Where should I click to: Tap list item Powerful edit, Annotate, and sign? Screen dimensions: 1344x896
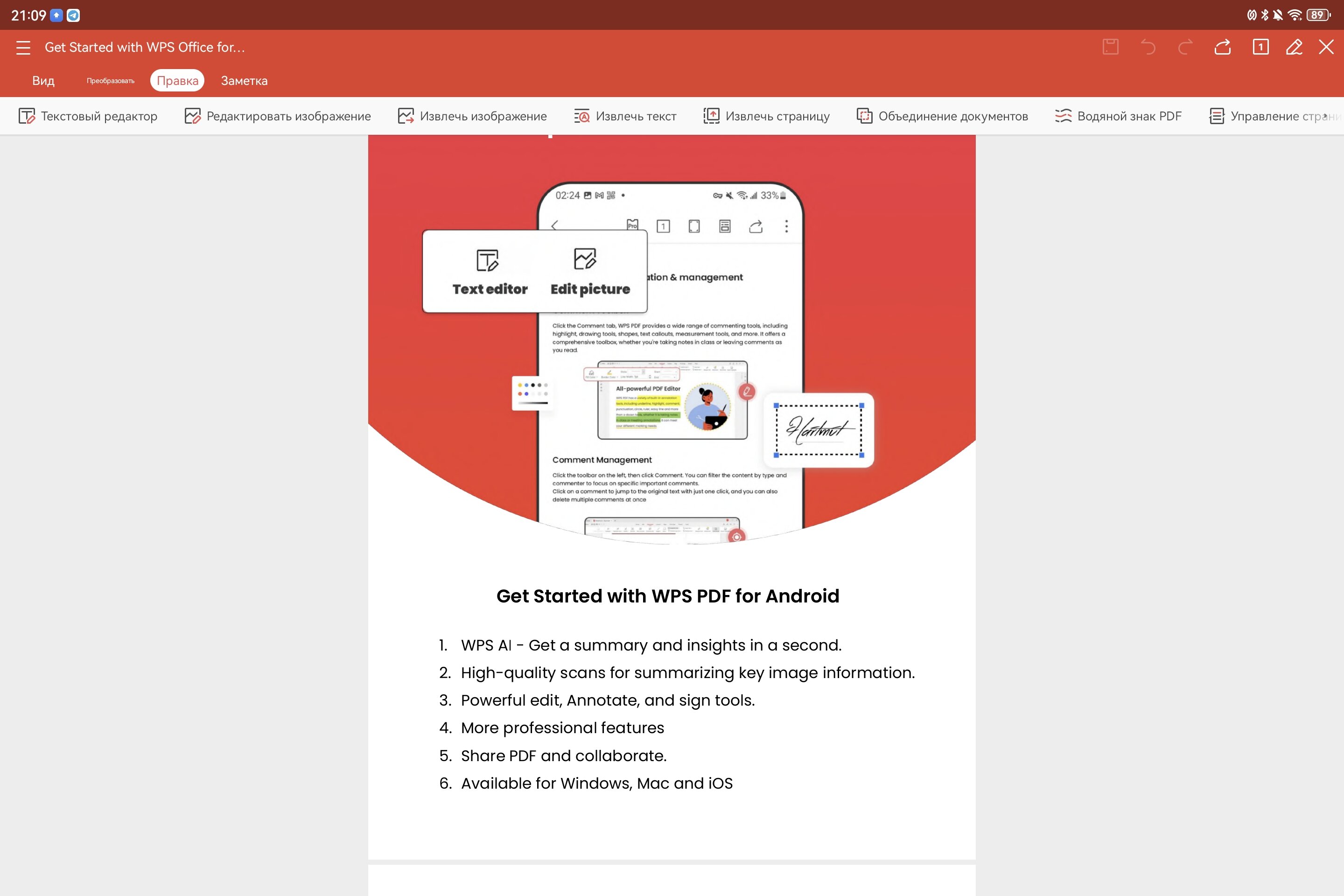pos(596,700)
